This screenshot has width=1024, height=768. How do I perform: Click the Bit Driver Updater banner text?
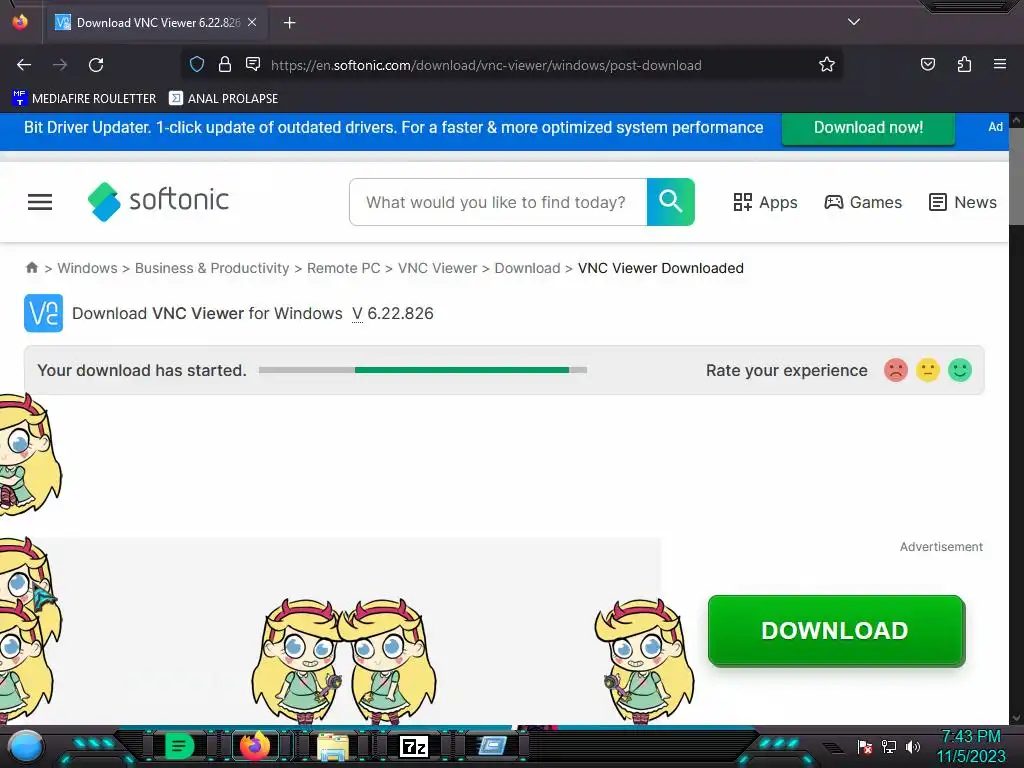(393, 127)
